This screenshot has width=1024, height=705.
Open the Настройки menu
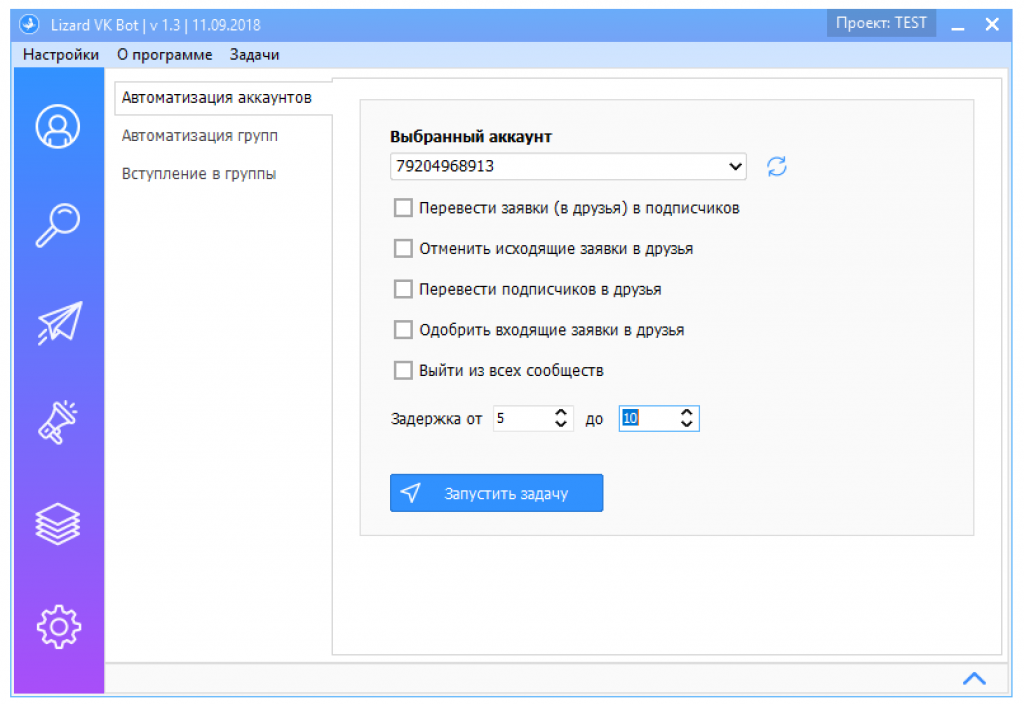[x=61, y=55]
